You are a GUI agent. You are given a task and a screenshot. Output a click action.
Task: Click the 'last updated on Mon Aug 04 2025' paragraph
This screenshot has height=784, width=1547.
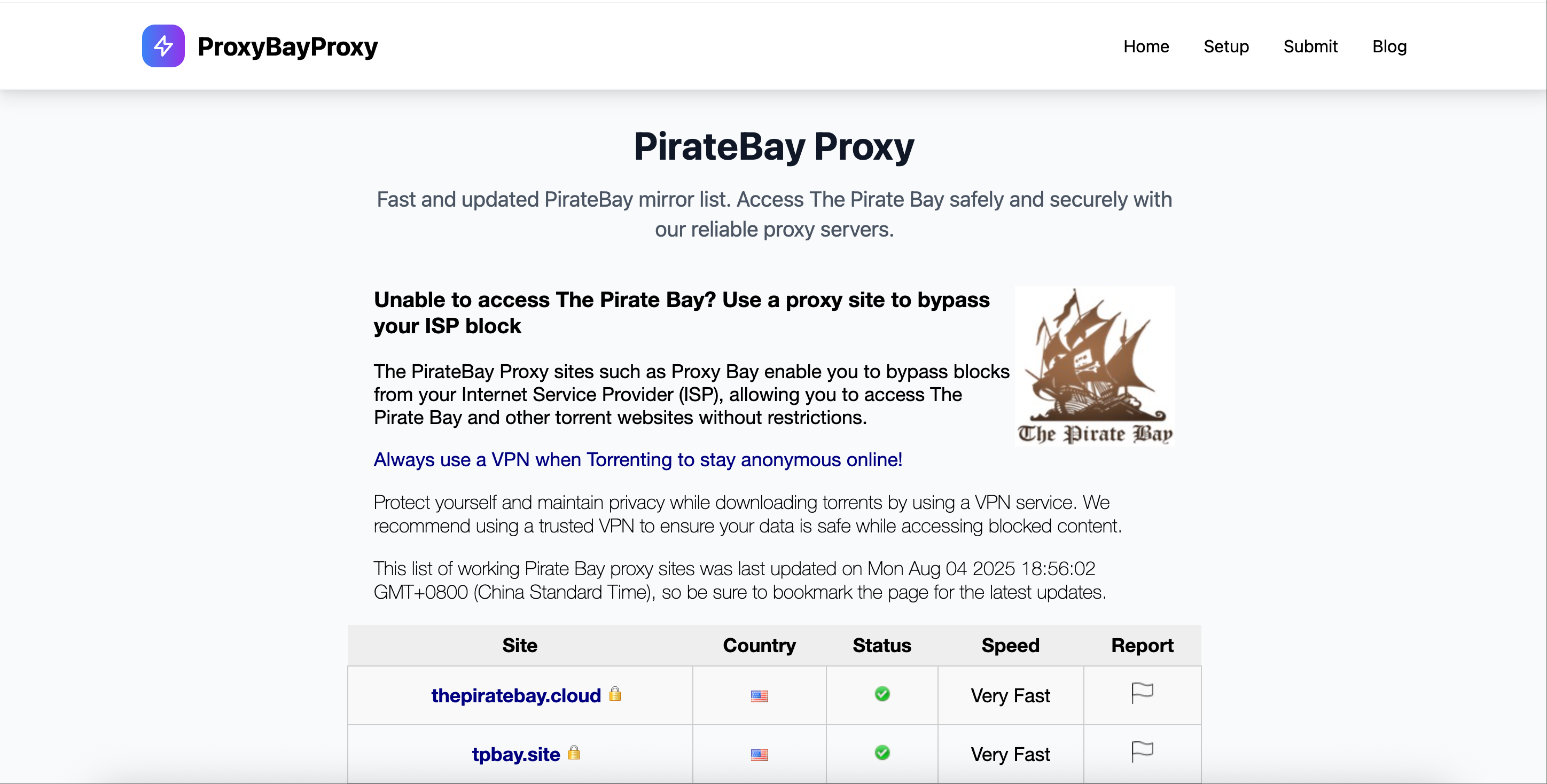click(x=740, y=581)
